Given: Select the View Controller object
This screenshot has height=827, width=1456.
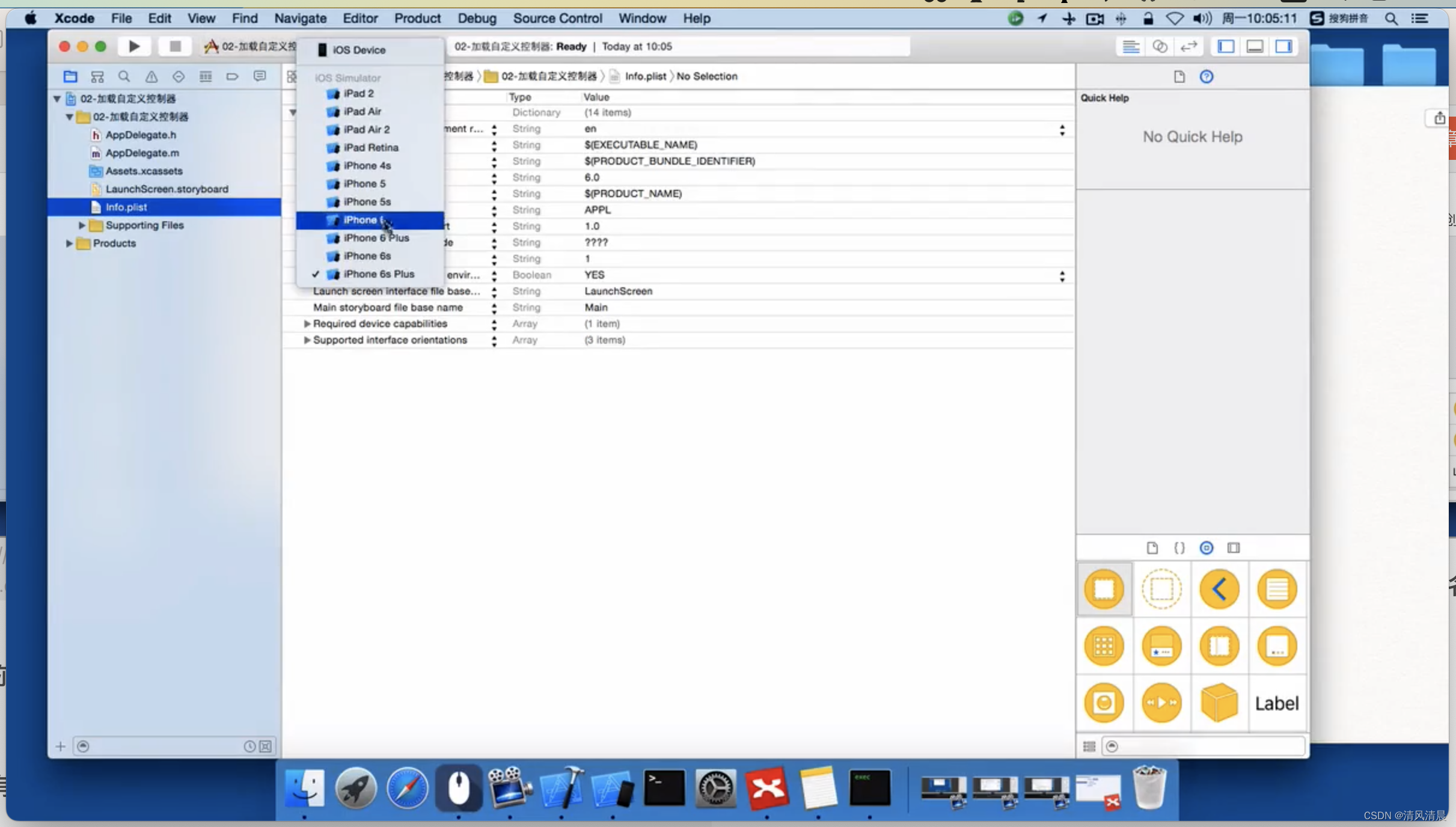Looking at the screenshot, I should (1104, 588).
